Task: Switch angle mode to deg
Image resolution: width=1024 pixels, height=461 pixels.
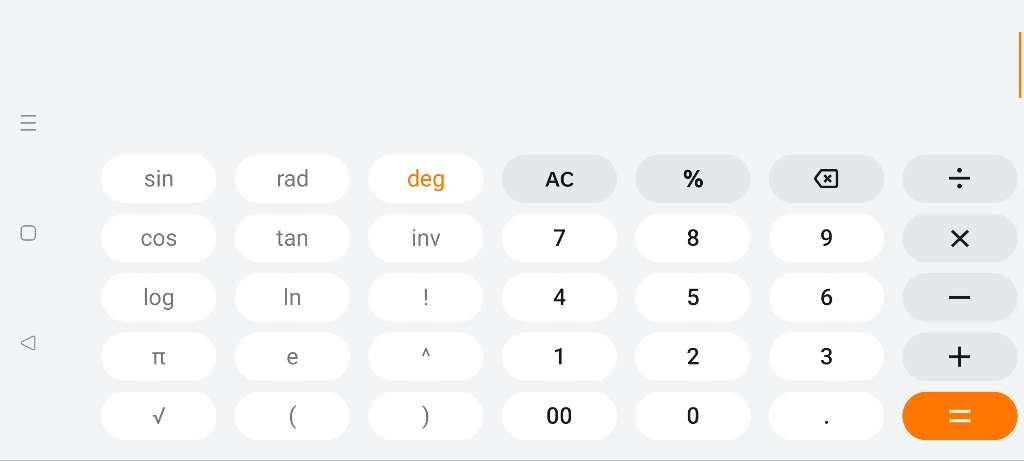Action: point(426,179)
